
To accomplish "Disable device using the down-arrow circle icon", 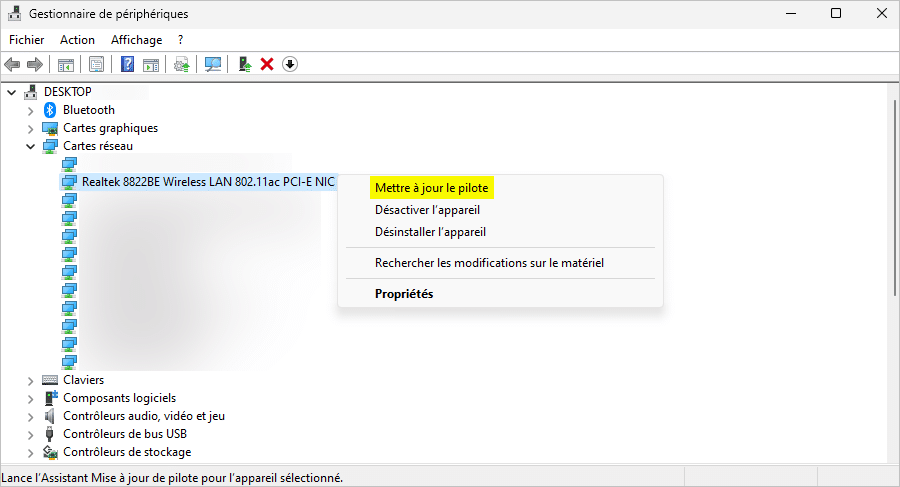I will (290, 64).
